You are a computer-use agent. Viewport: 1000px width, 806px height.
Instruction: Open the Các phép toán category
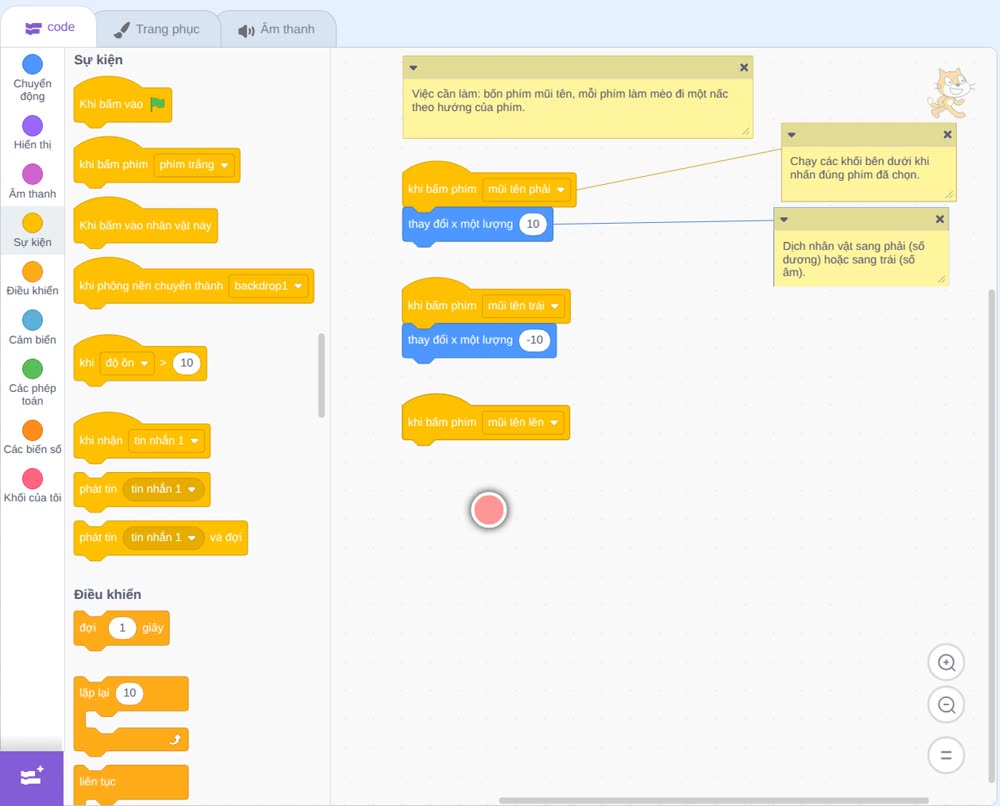pos(33,383)
